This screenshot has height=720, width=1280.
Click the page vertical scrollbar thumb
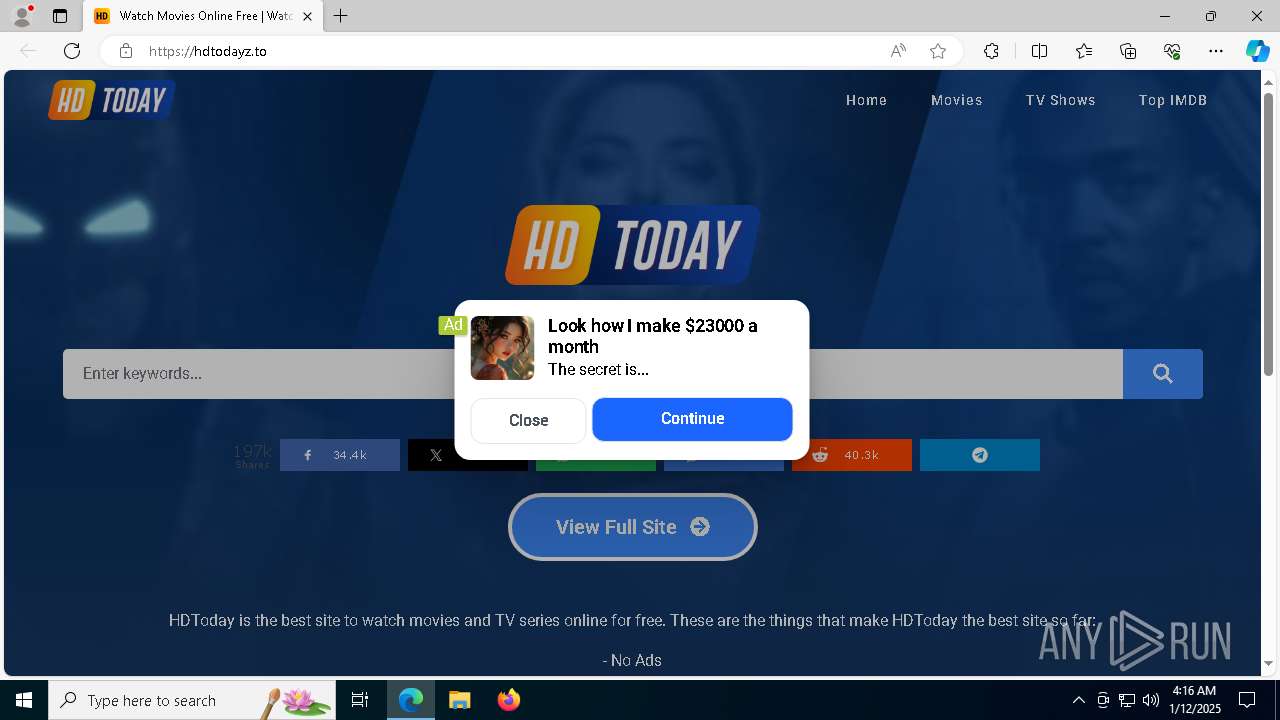(1269, 233)
